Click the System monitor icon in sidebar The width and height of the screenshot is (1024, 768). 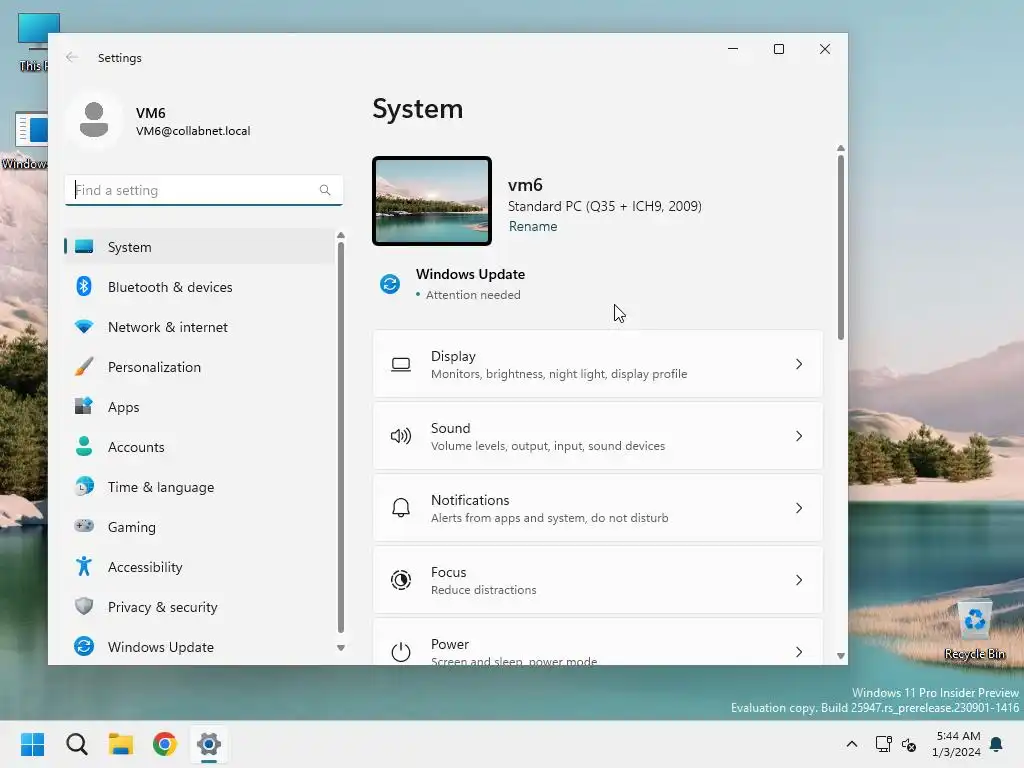(x=84, y=247)
